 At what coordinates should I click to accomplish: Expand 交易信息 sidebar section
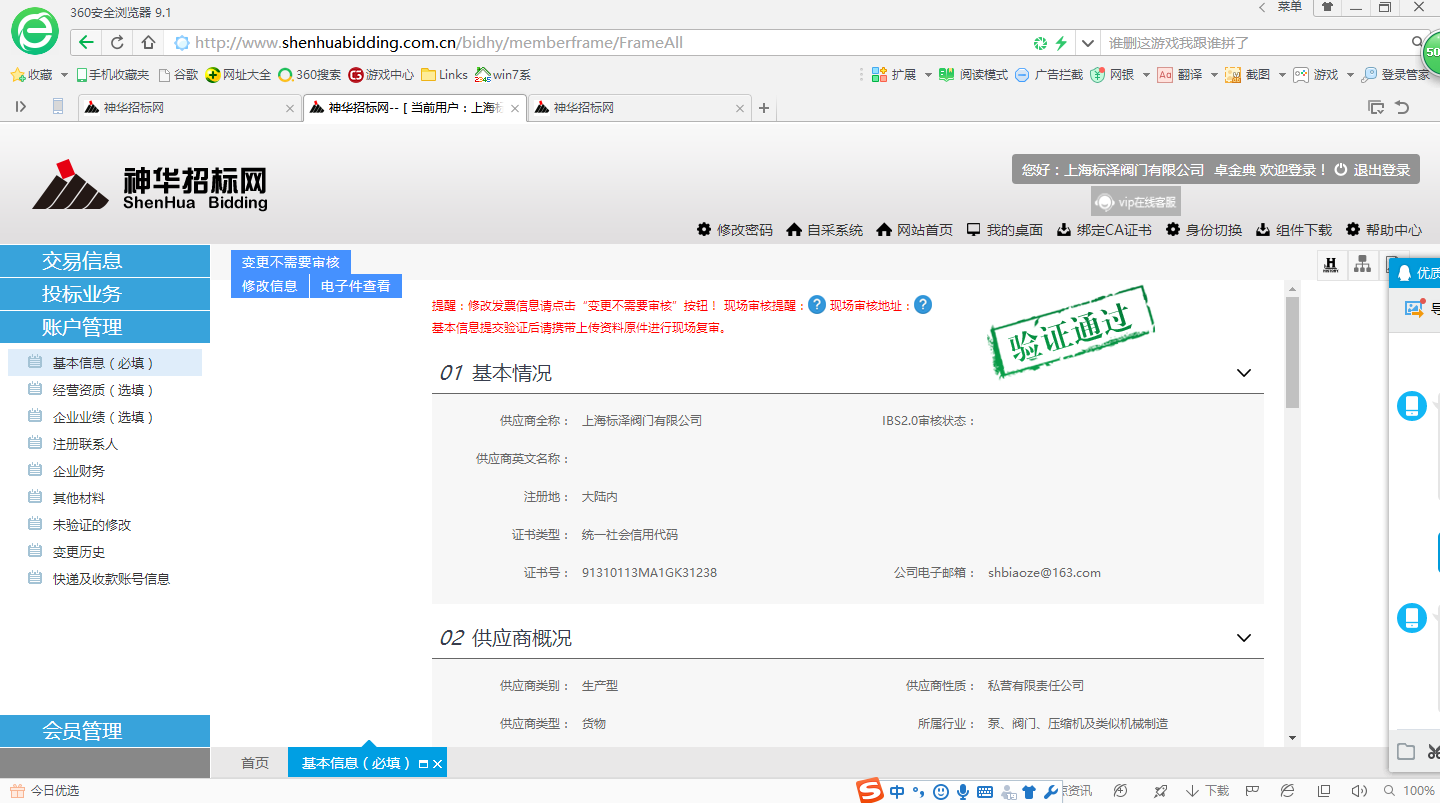click(x=105, y=261)
